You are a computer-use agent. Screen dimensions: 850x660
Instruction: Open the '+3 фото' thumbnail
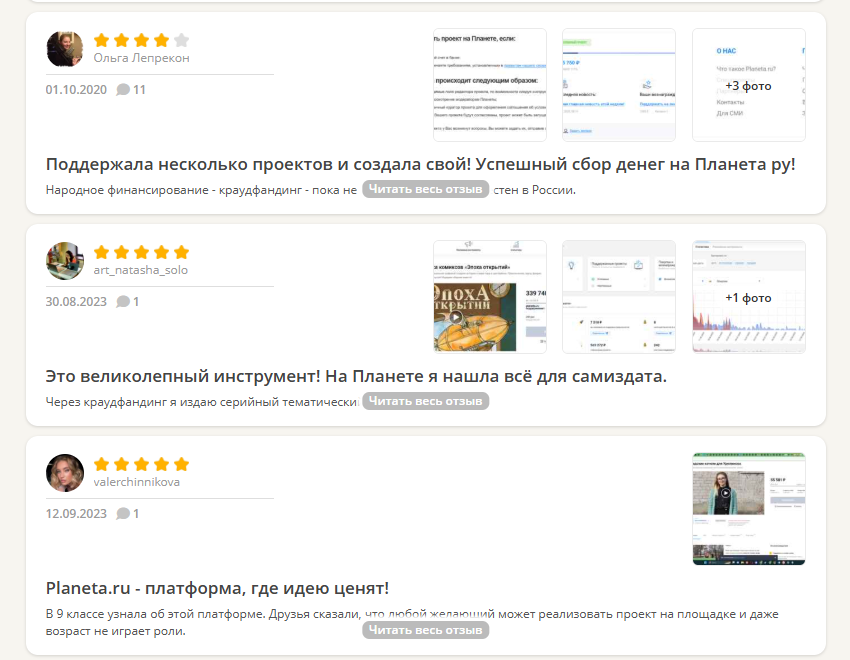749,85
